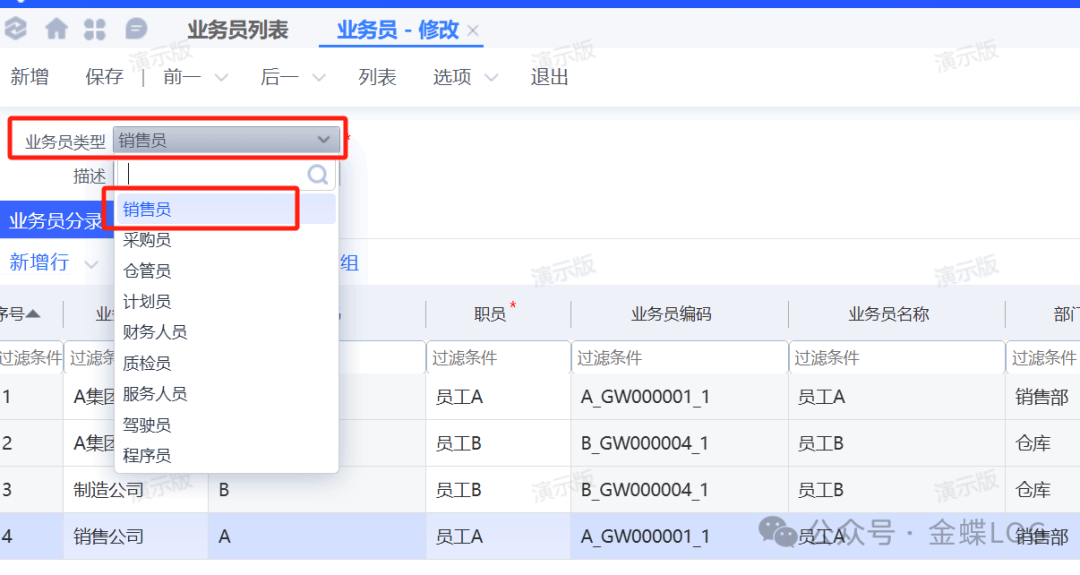Expand the 后一 dropdown arrow
The height and width of the screenshot is (575, 1080).
pos(319,78)
